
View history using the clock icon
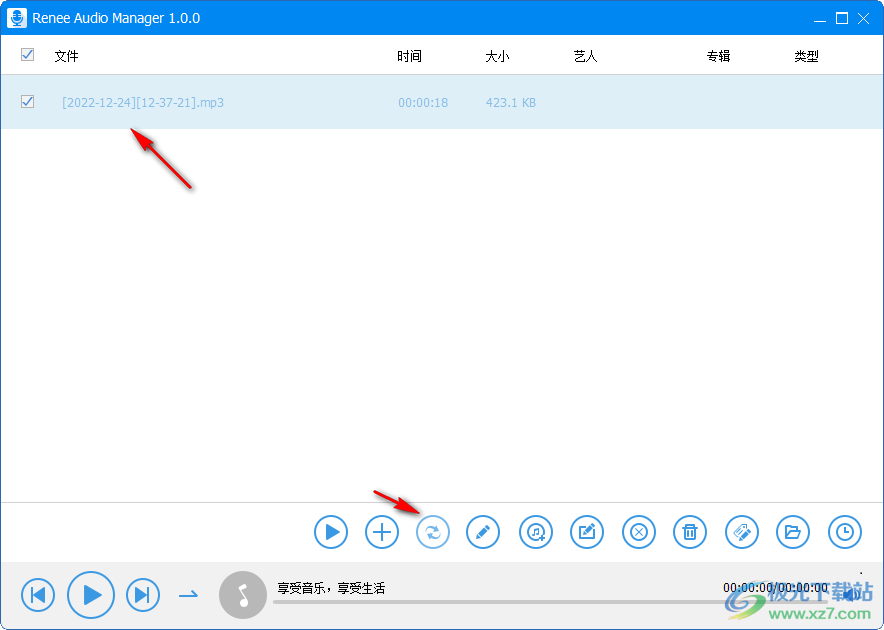coord(845,532)
